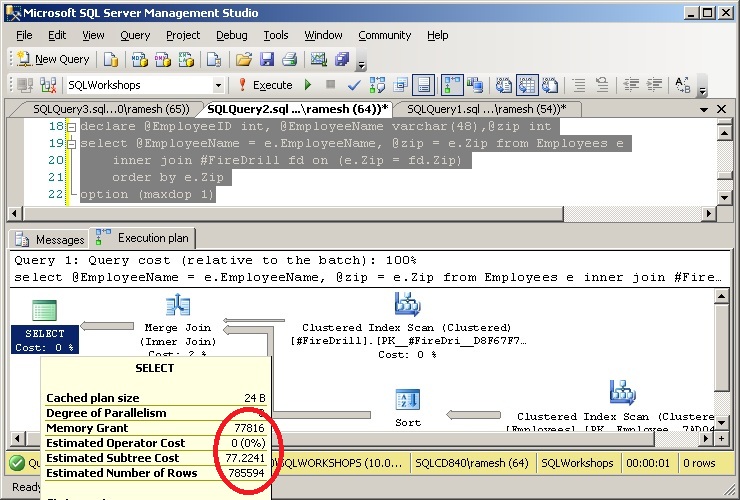Switch to SQLQuery1.sql tab
The image size is (740, 500).
tap(486, 109)
